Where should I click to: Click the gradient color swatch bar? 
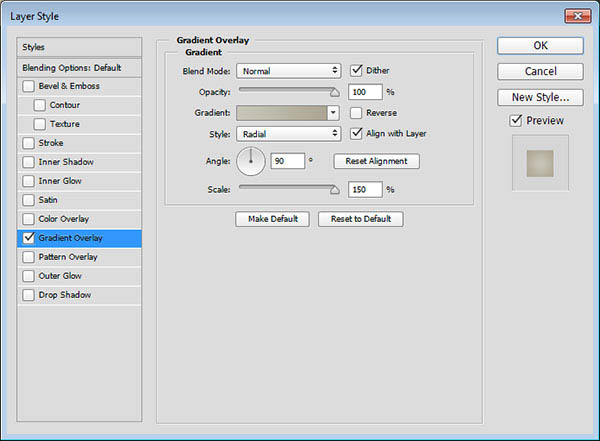[x=282, y=113]
